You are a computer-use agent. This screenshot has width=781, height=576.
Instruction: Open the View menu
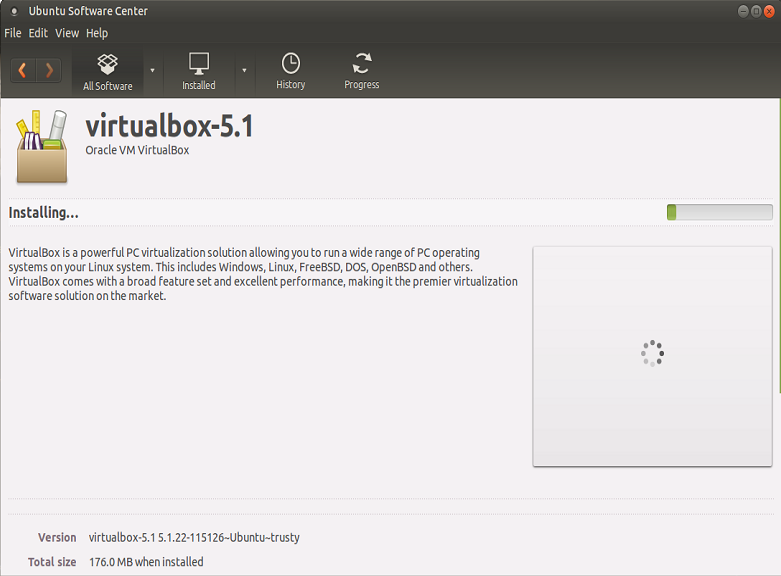tap(67, 33)
